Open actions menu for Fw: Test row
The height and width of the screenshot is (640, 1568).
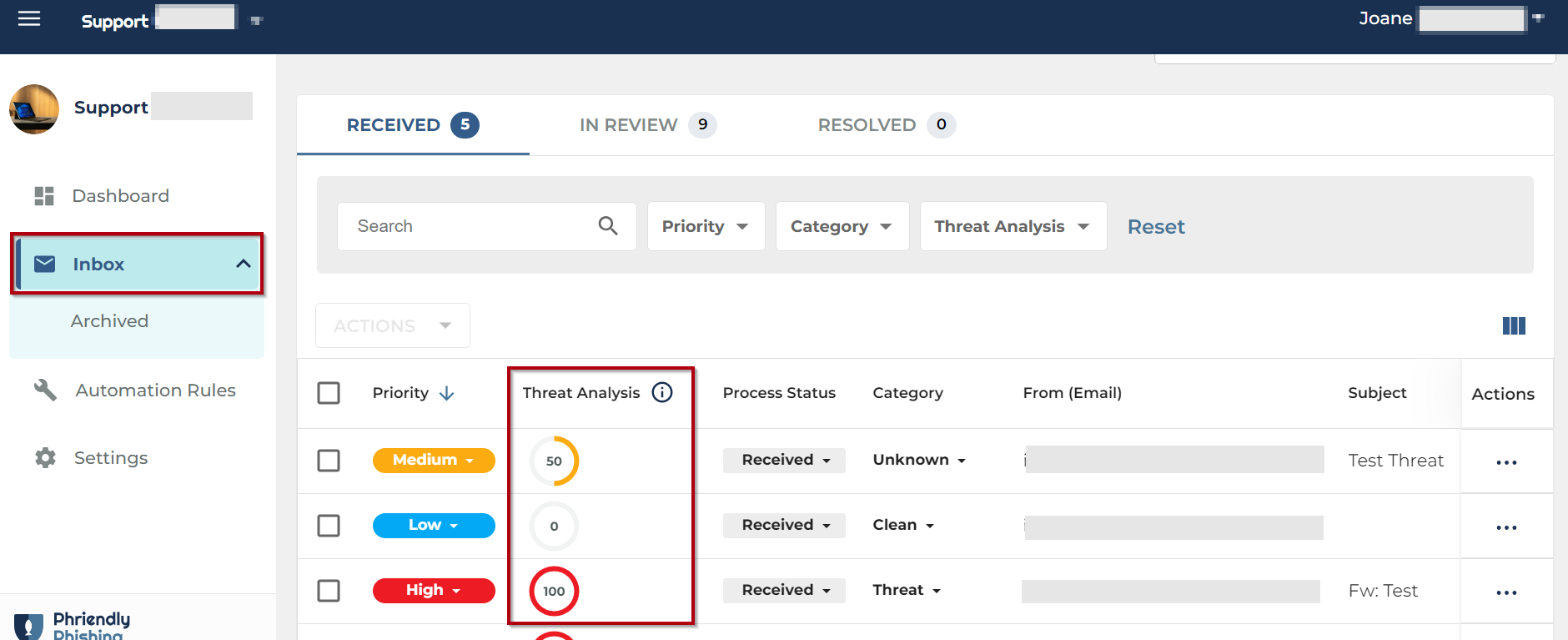[x=1506, y=592]
